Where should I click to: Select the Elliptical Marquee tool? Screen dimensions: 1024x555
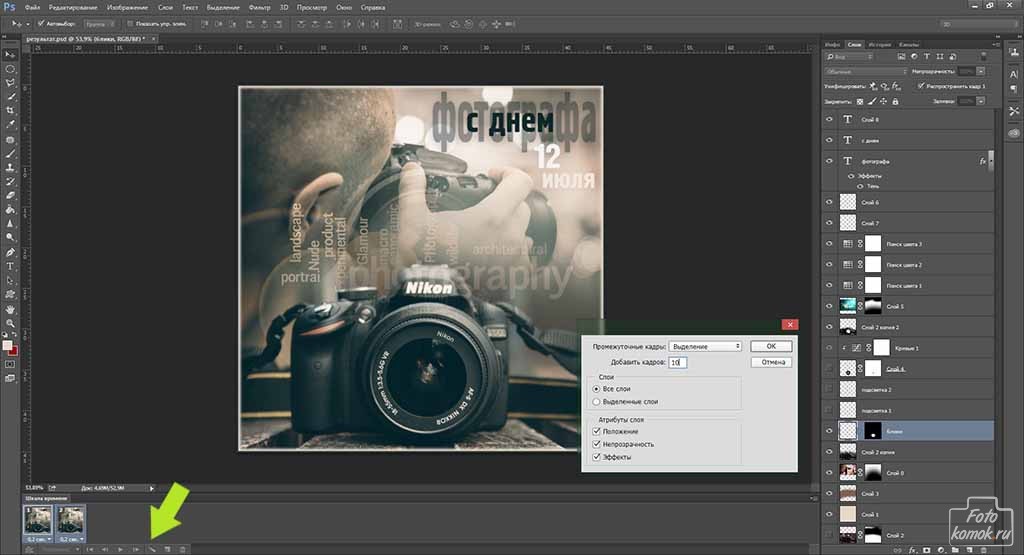pos(10,69)
